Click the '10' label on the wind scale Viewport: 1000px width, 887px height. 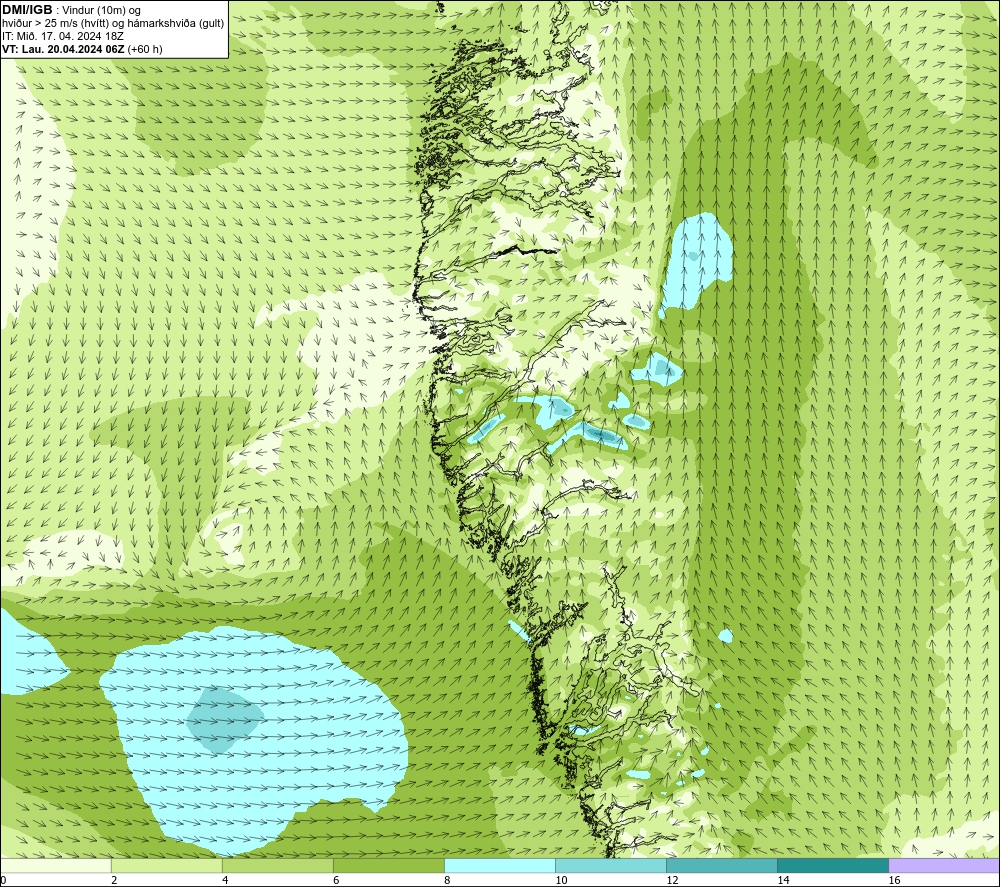click(561, 881)
